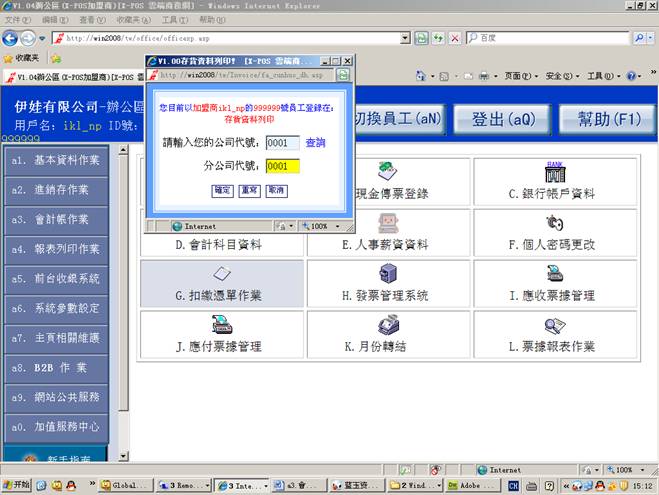Select a3. 會計帳作業 in sidebar
Screen dimensions: 659x495
pyautogui.click(x=56, y=218)
